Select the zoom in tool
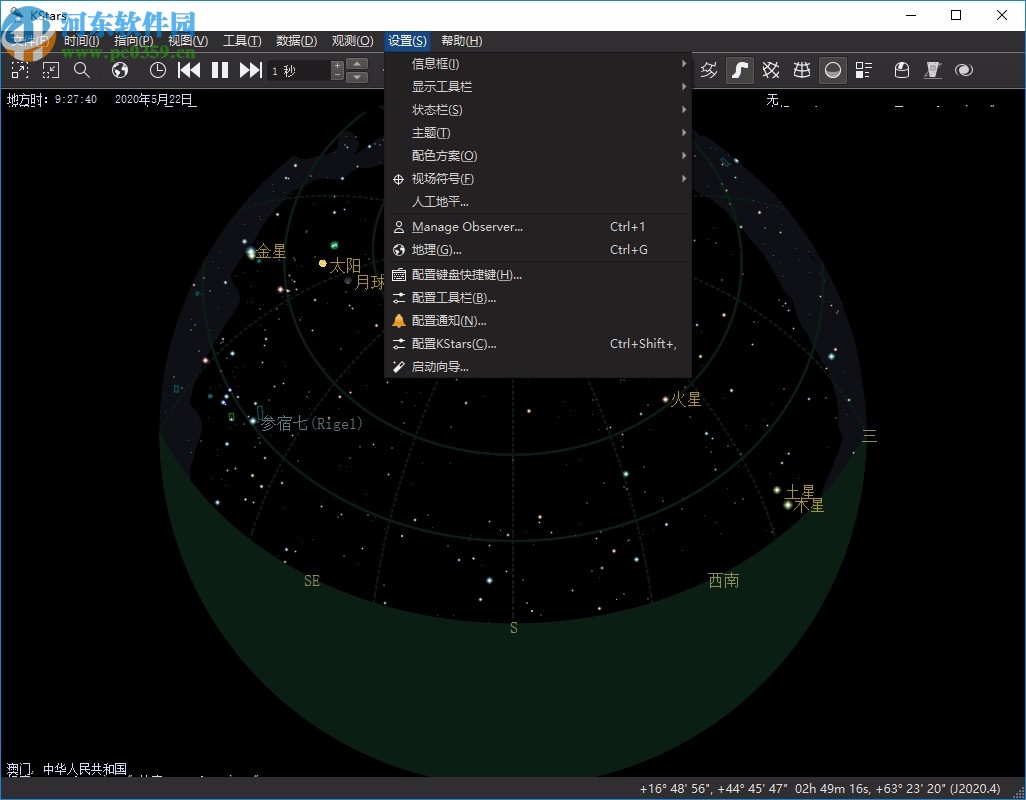Viewport: 1026px width, 800px height. coord(18,70)
